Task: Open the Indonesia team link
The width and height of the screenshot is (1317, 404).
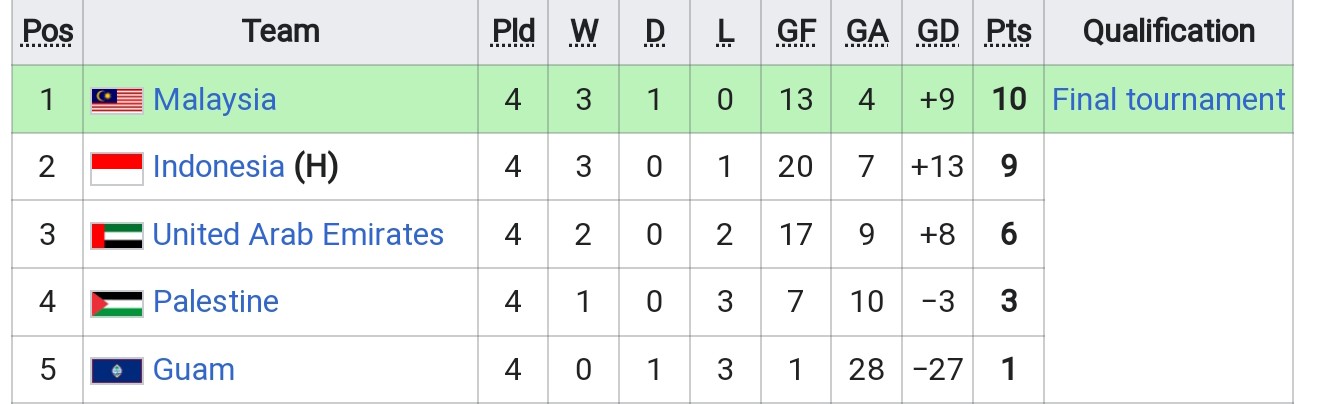Action: (x=219, y=167)
